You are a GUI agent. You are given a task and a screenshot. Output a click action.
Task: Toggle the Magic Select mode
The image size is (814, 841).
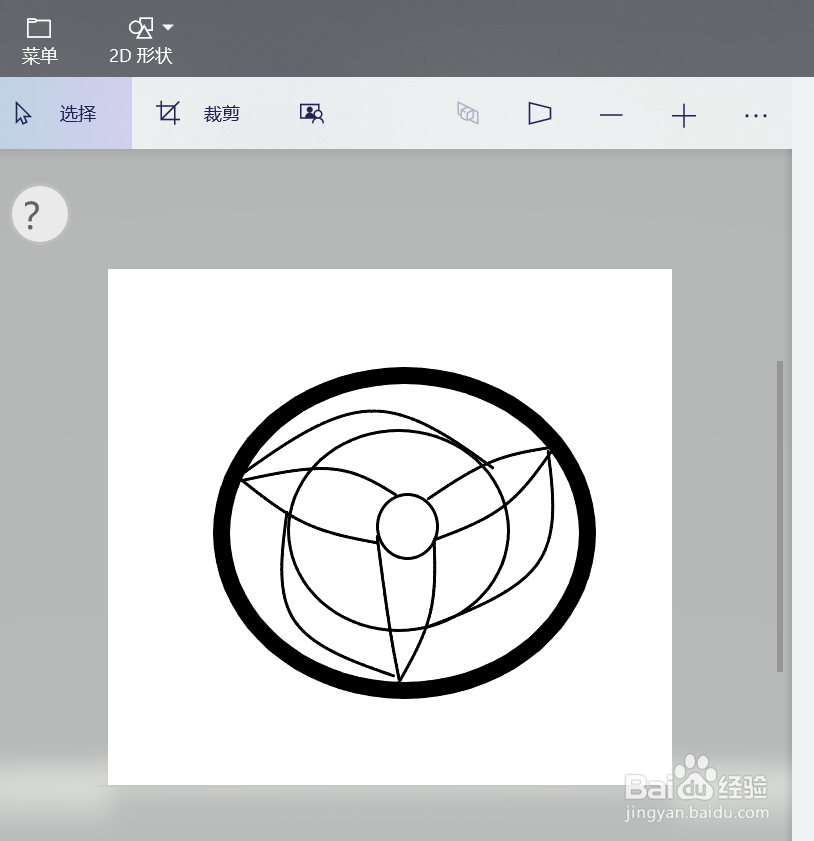(311, 113)
